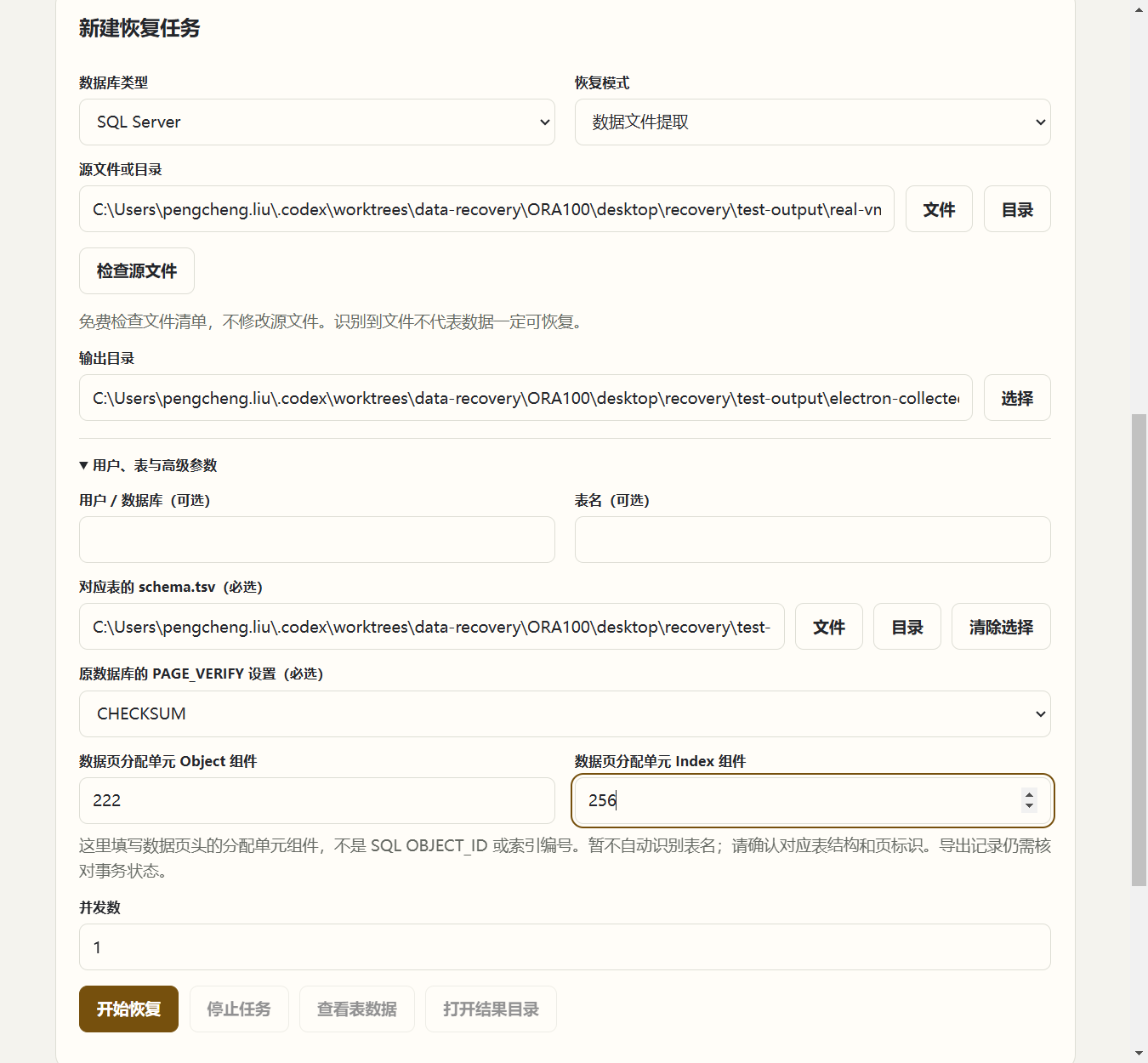The width and height of the screenshot is (1148, 1063).
Task: Click the 并发数 input field
Action: (565, 946)
